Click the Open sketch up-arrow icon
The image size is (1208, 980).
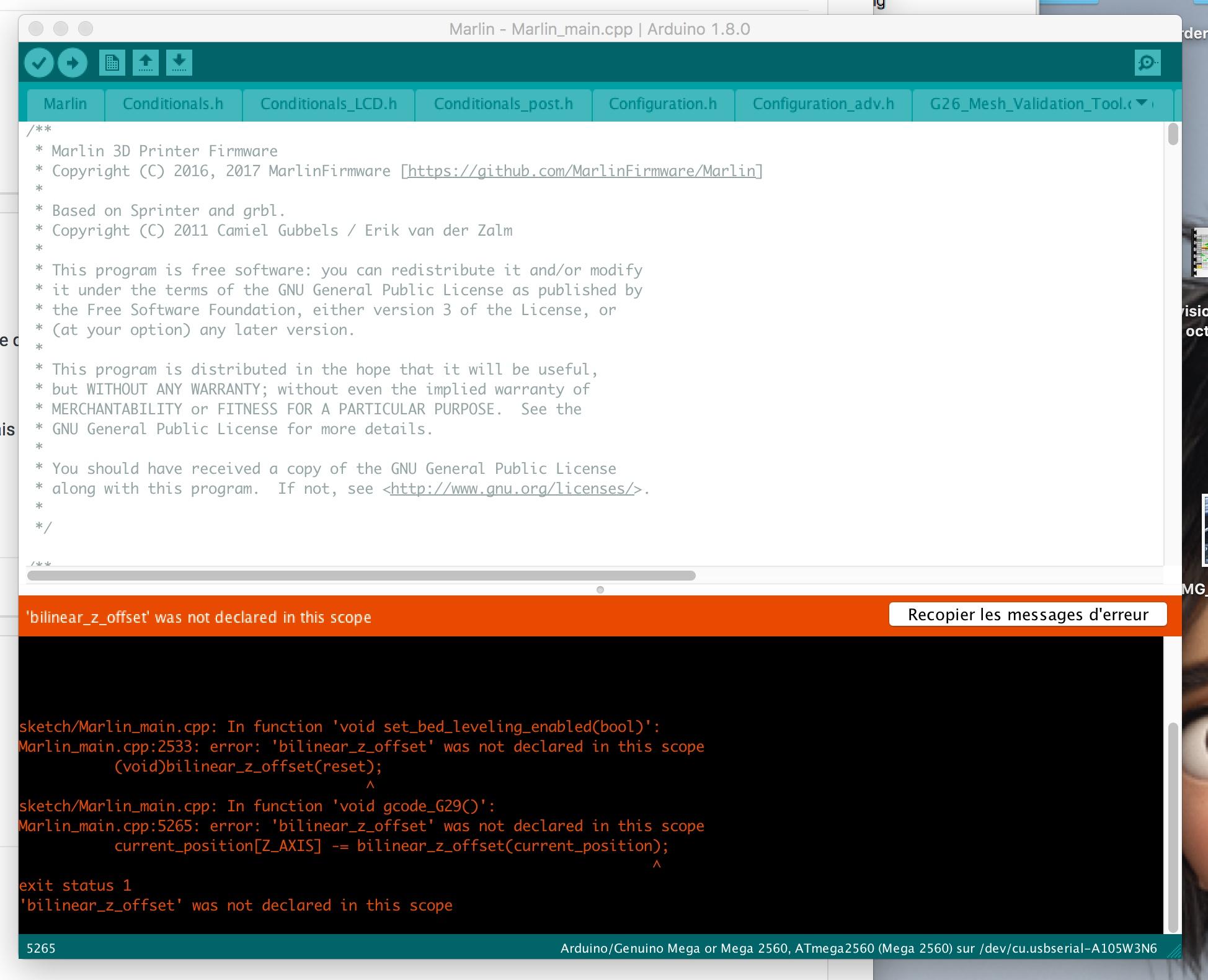coord(146,63)
